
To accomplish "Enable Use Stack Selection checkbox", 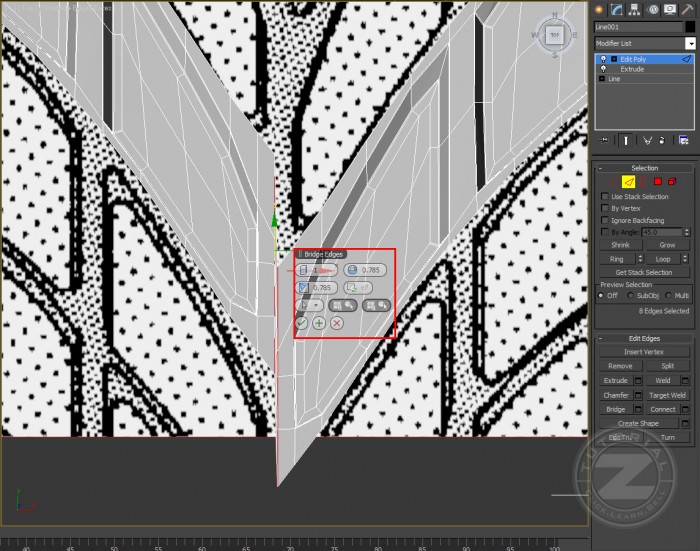I will click(x=604, y=197).
